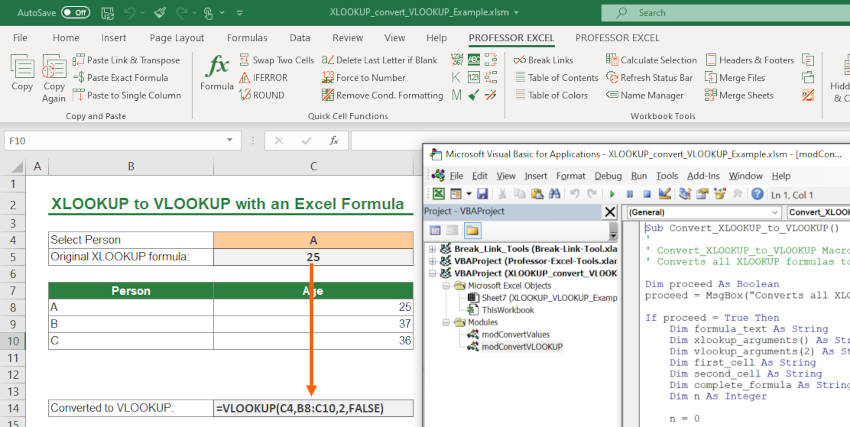Click Toggle Folders icon in Project panel
This screenshot has width=850, height=427.
[x=472, y=231]
